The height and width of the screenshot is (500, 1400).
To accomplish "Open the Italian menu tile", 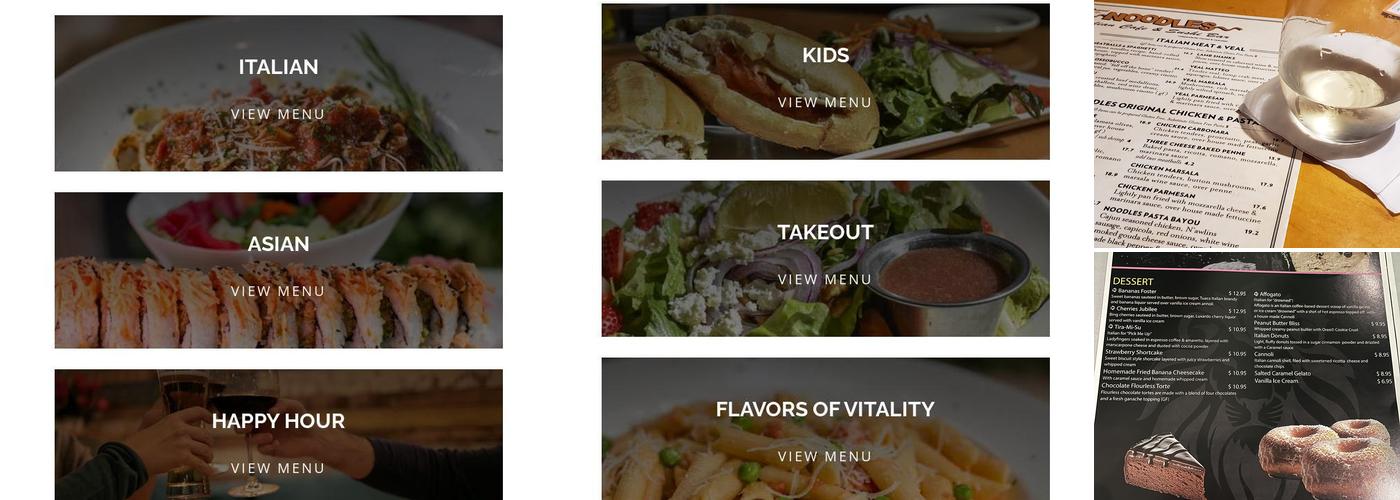I will click(278, 93).
